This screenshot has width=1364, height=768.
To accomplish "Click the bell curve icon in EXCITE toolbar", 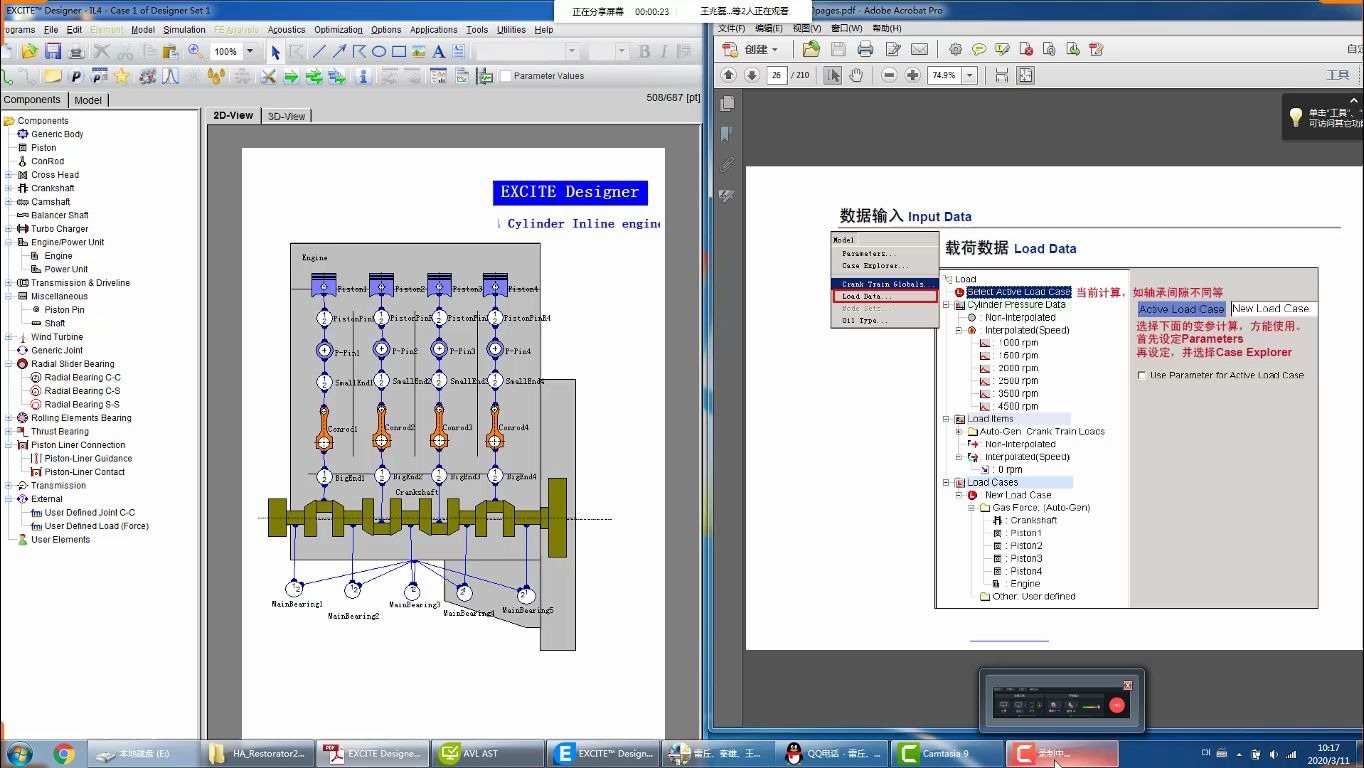I will pos(170,76).
